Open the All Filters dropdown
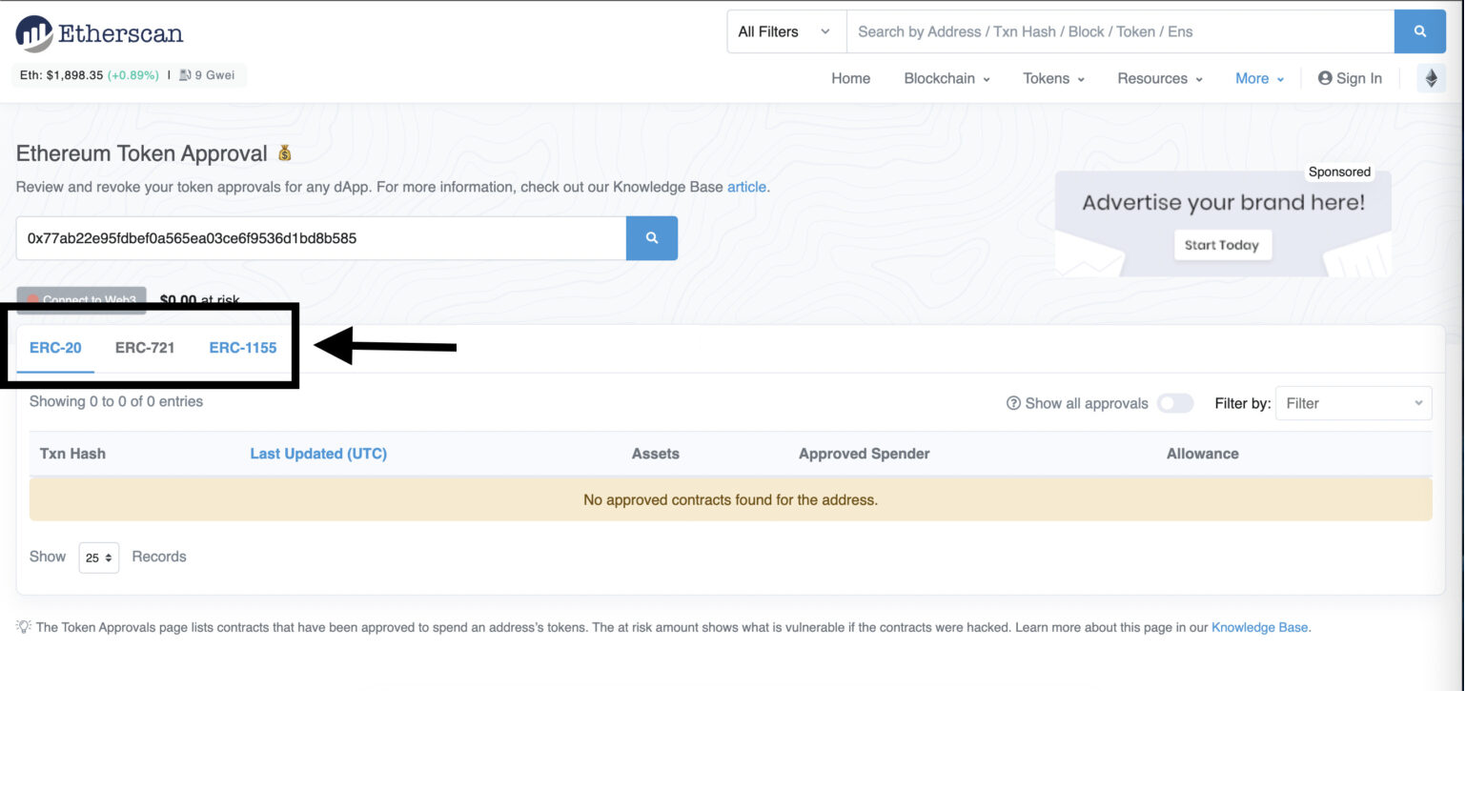The width and height of the screenshot is (1466, 812). pyautogui.click(x=786, y=31)
